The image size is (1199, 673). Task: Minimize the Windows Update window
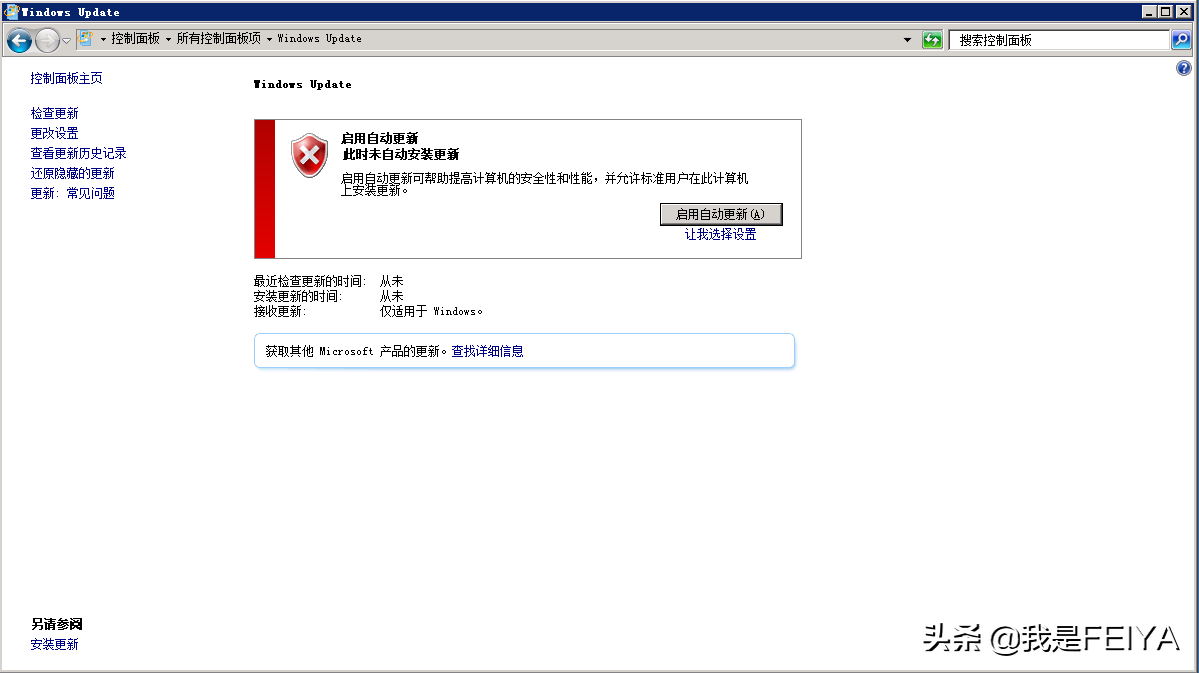point(1149,11)
